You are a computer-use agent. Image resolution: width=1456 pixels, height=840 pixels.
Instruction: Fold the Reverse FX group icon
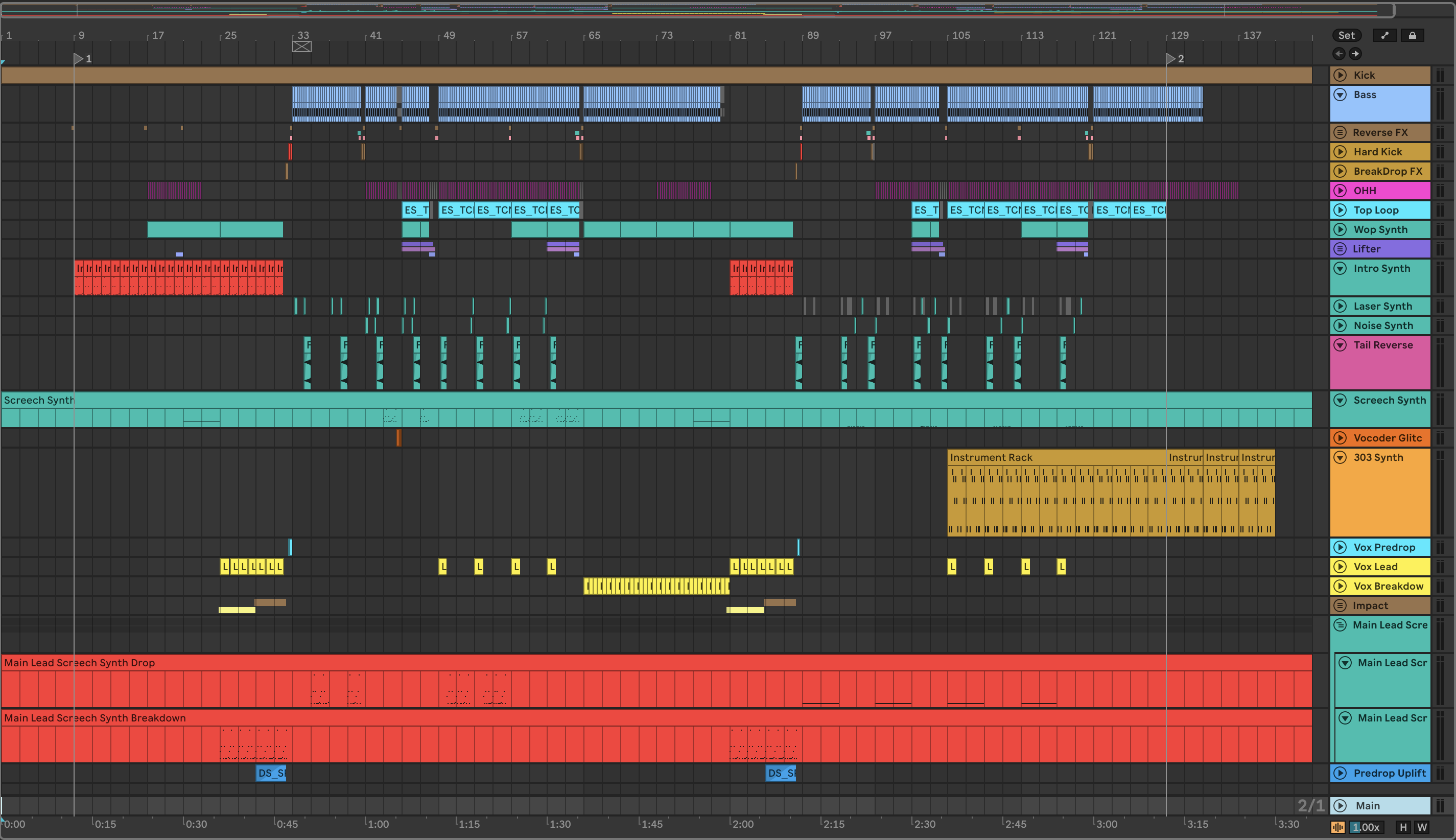[x=1341, y=133]
